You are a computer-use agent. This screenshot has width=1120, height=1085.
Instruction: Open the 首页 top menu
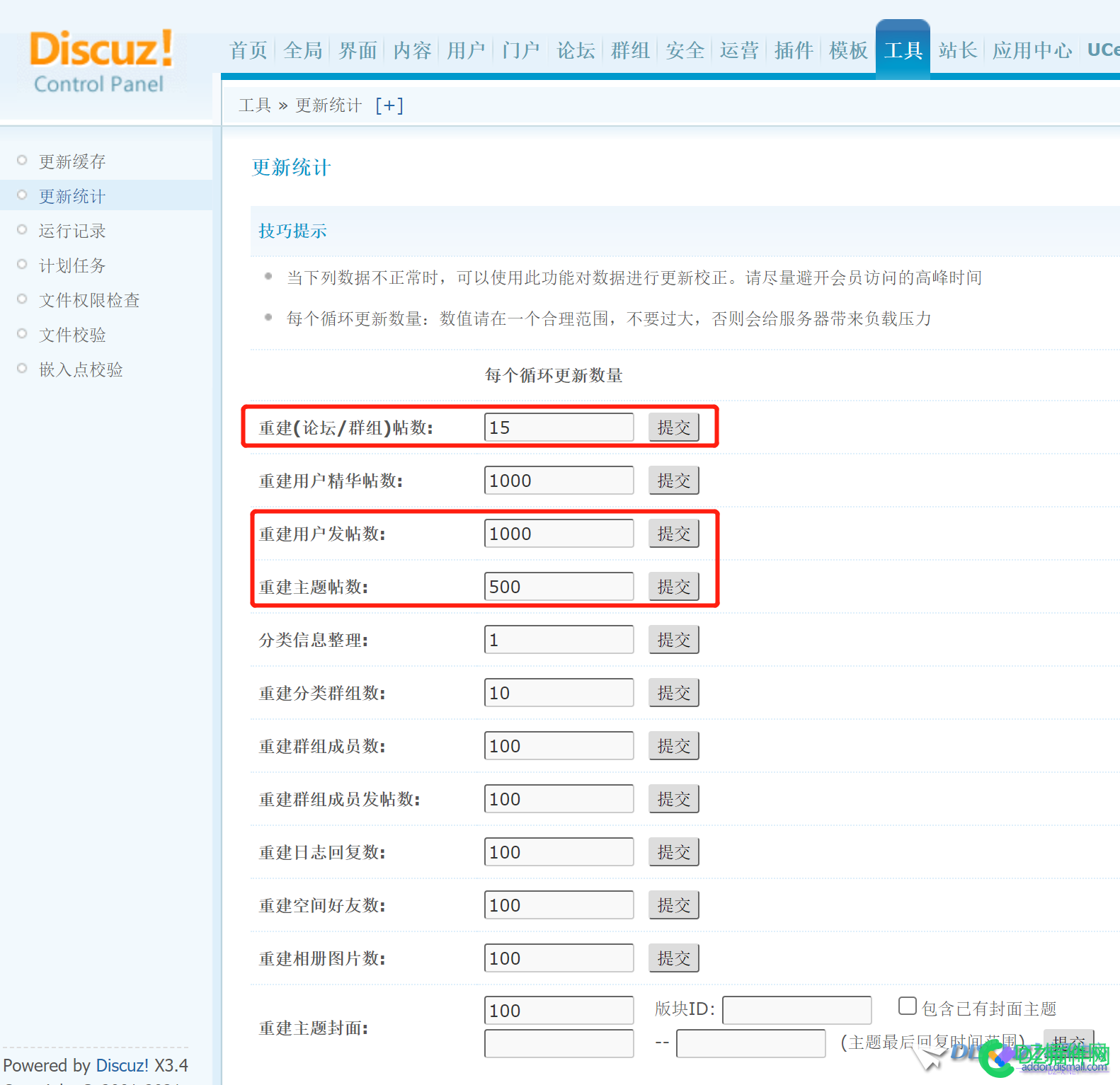[x=248, y=50]
